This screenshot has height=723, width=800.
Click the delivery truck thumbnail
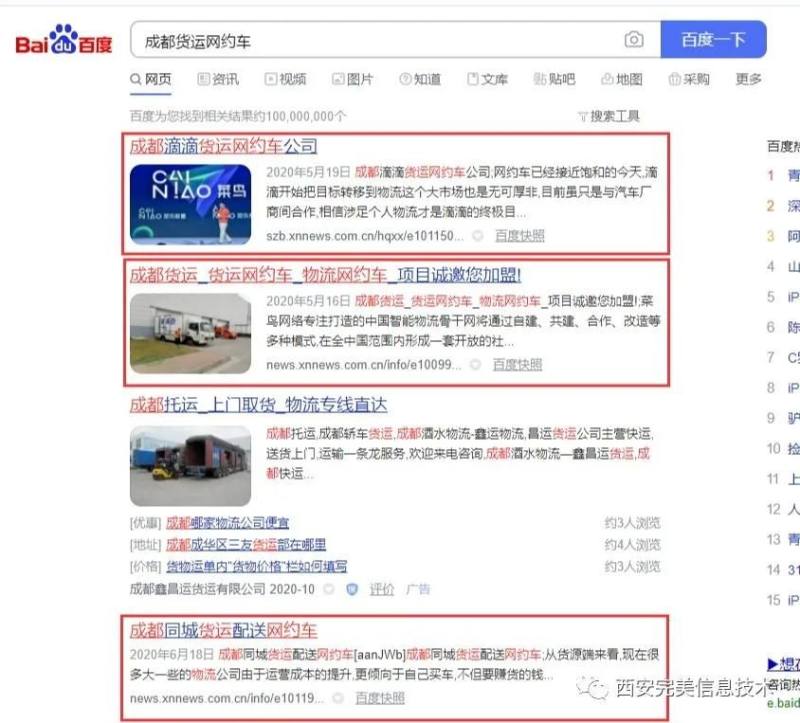pyautogui.click(x=190, y=333)
